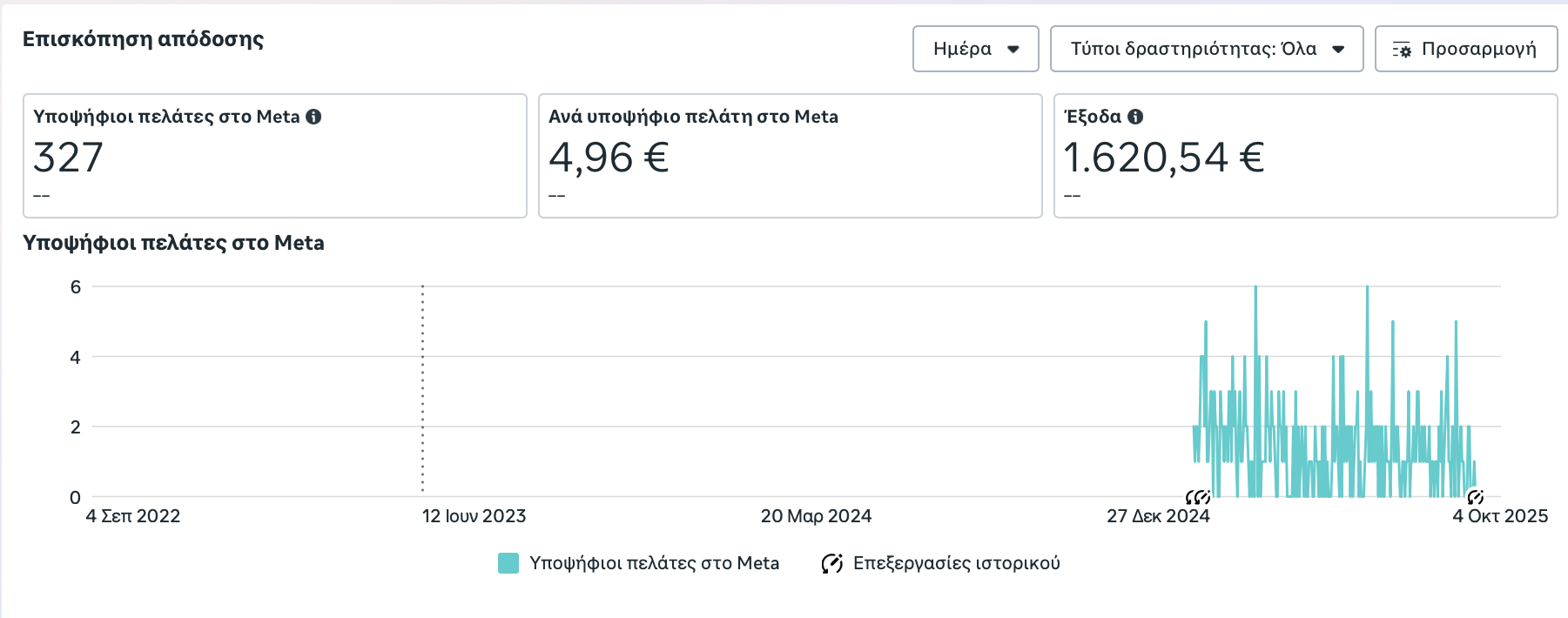Image resolution: width=1568 pixels, height=618 pixels.
Task: Open the Ημέρα time granularity dropdown
Action: [975, 49]
